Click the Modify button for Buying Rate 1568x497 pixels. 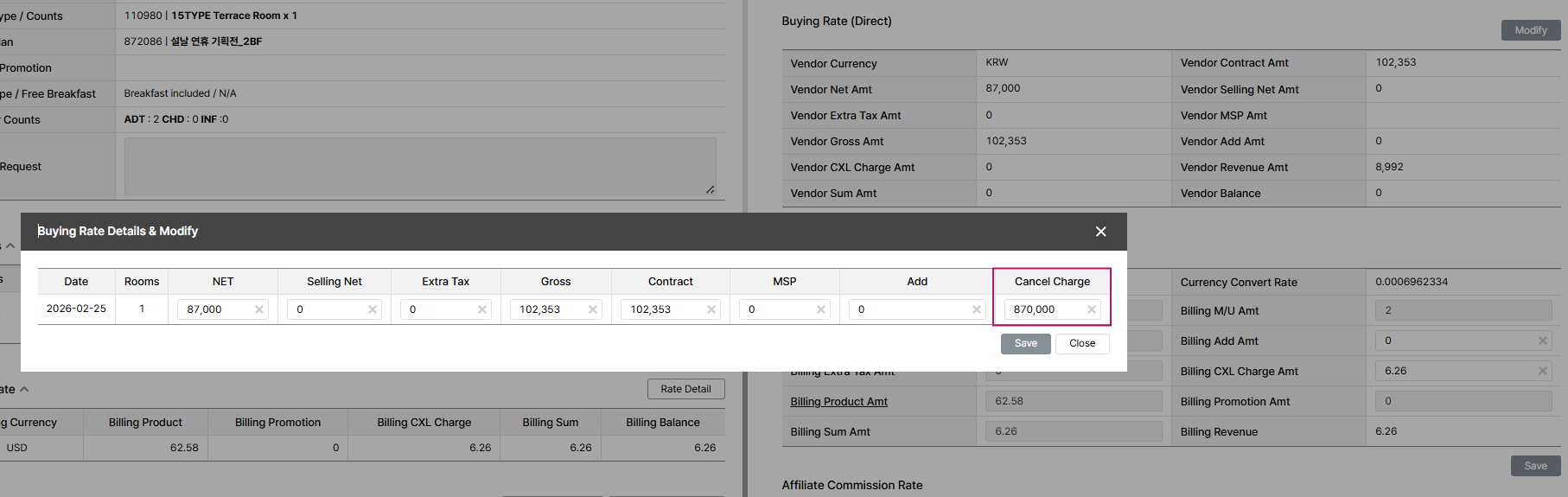1530,30
